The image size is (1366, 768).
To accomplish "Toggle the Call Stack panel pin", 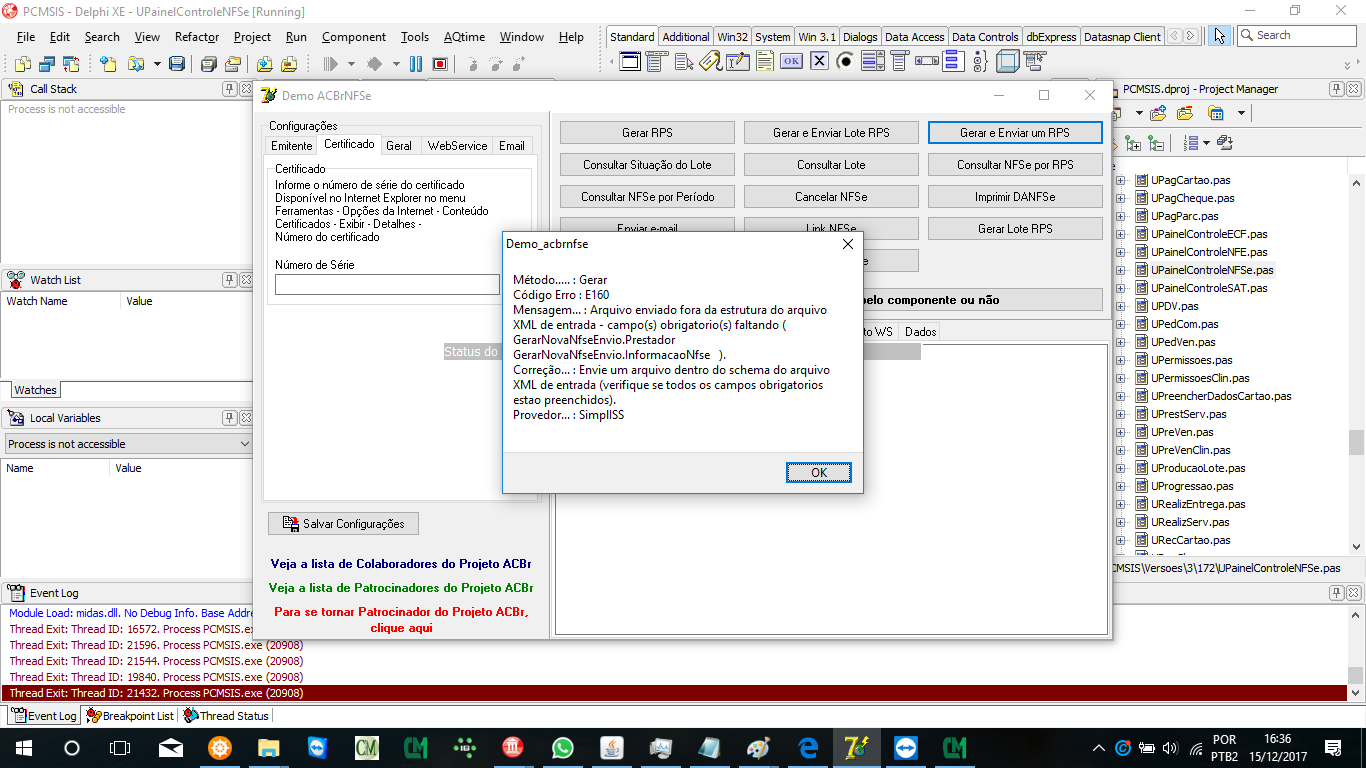I will coord(230,89).
